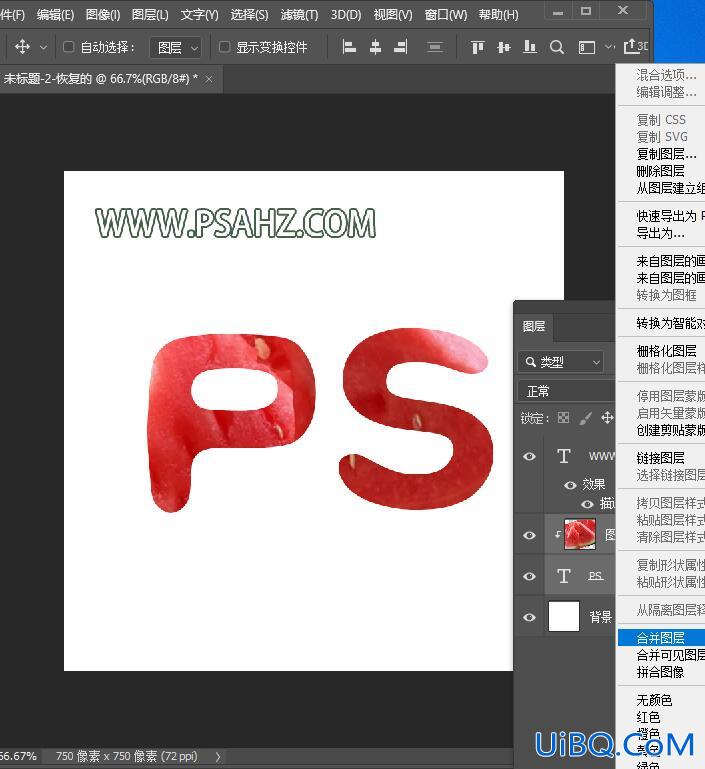Select the Move tool icon
Image resolution: width=705 pixels, height=769 pixels.
(22, 47)
